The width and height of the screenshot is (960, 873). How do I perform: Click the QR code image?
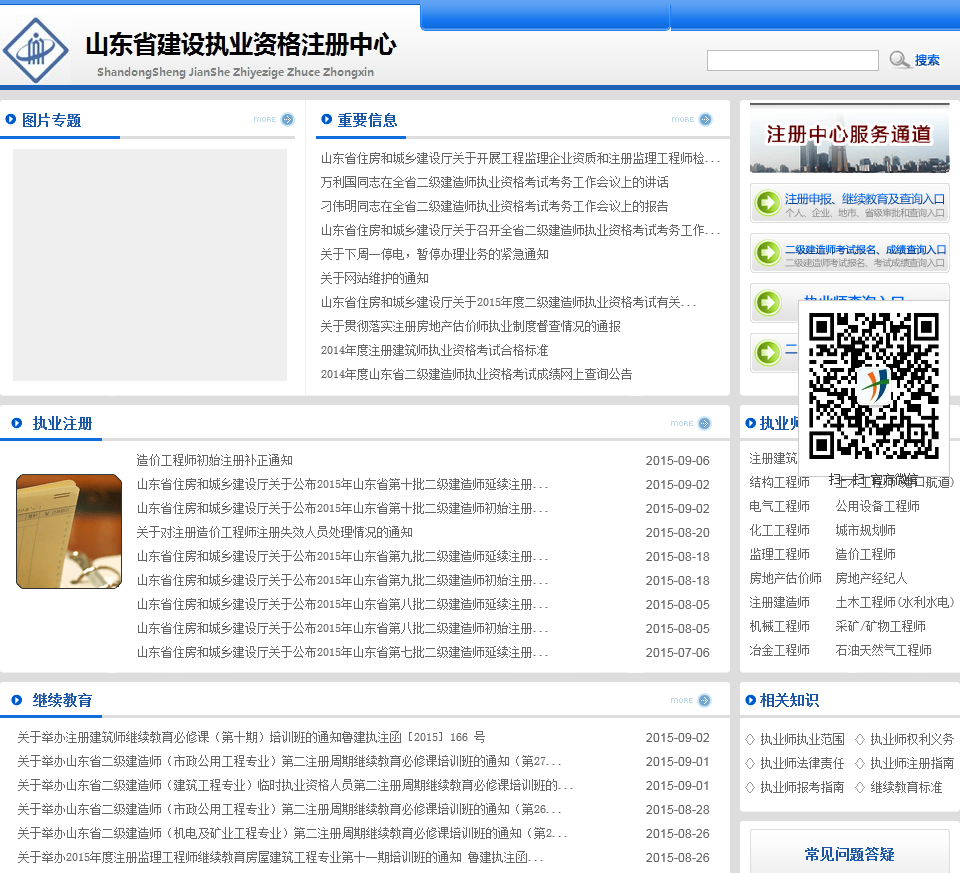tap(873, 385)
